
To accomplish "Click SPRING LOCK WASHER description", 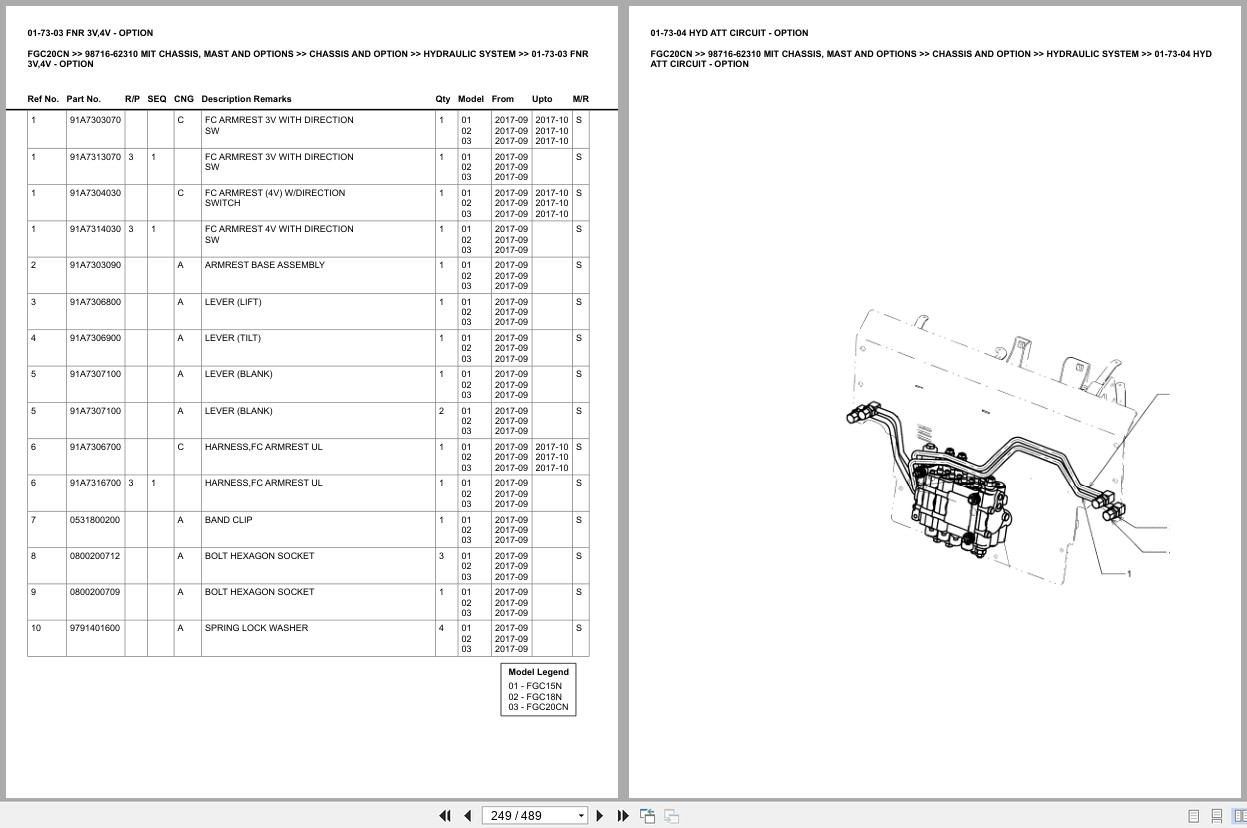I will pyautogui.click(x=256, y=628).
